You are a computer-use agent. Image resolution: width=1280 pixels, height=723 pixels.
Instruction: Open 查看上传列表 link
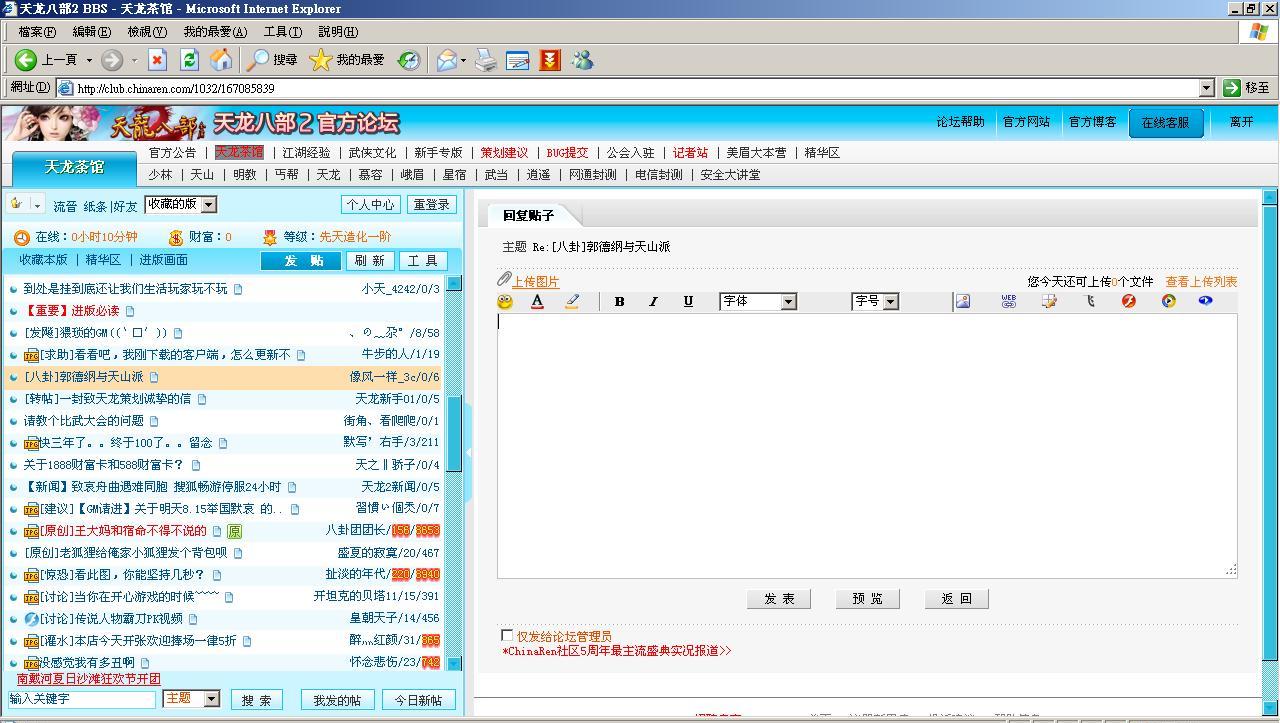pos(1201,282)
